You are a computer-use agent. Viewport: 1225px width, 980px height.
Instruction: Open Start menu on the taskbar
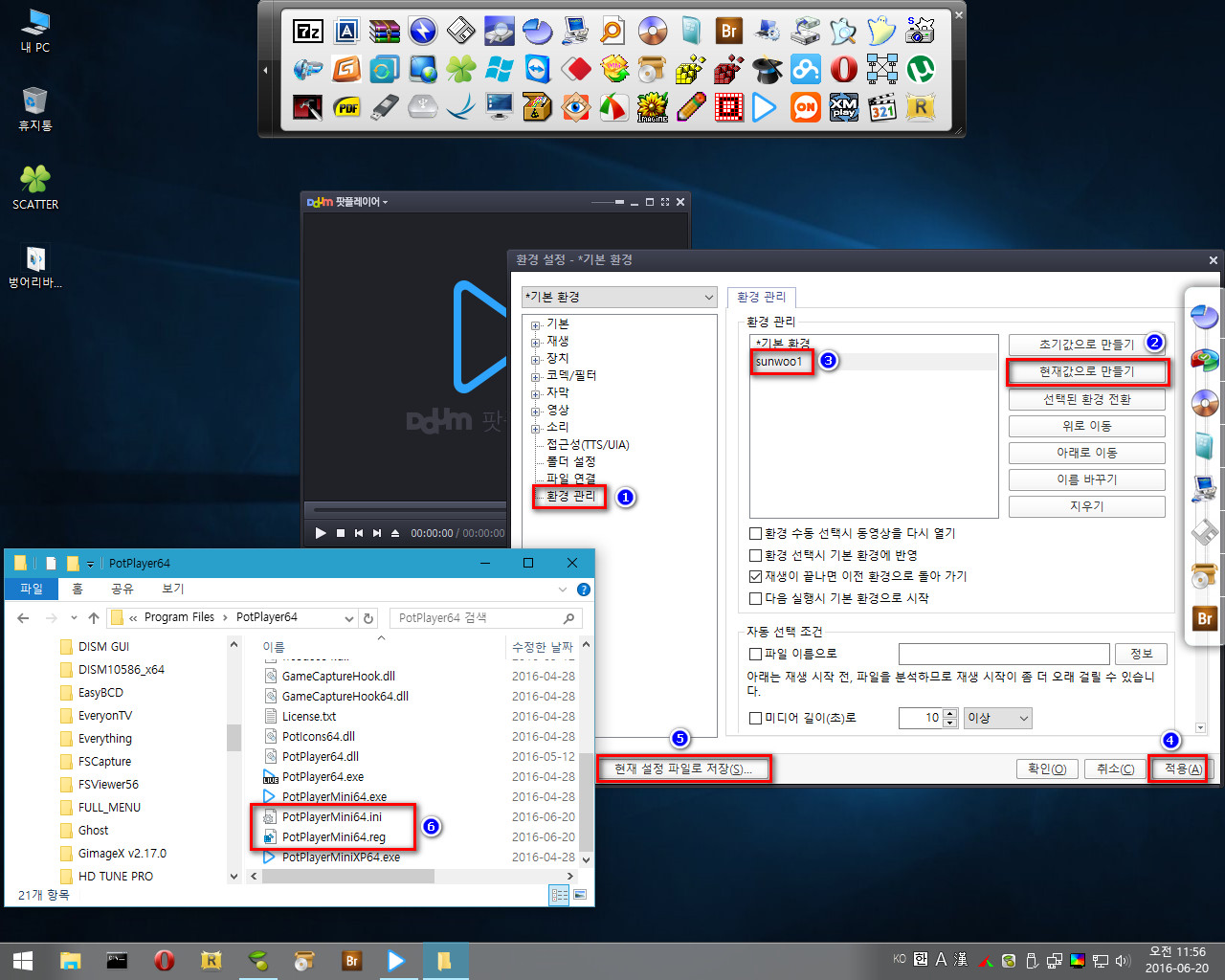pyautogui.click(x=23, y=960)
